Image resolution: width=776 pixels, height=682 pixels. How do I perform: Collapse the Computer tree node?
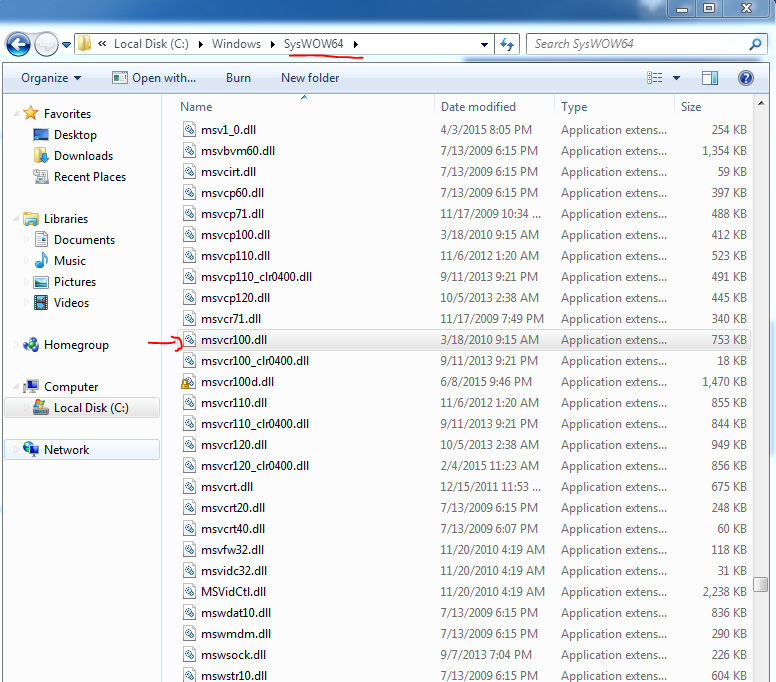coord(16,387)
